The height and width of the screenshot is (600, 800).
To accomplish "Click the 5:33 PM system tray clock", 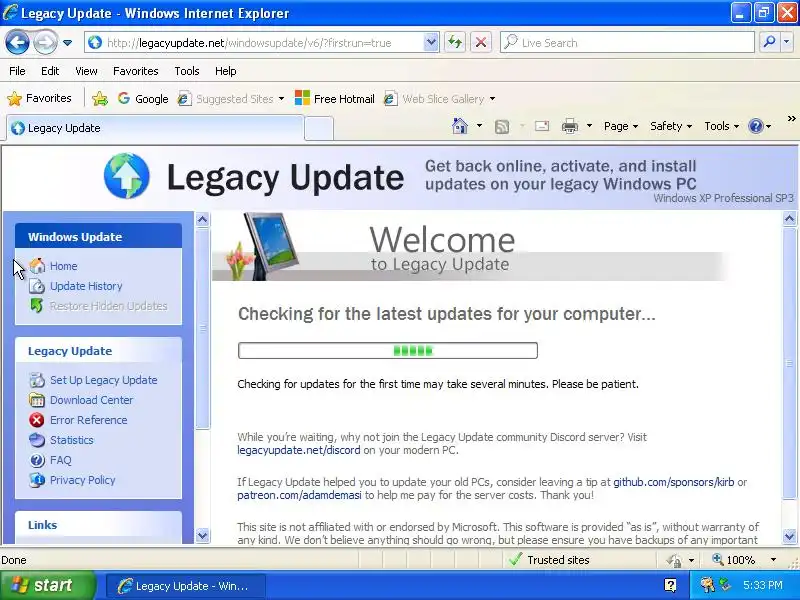I will point(762,585).
